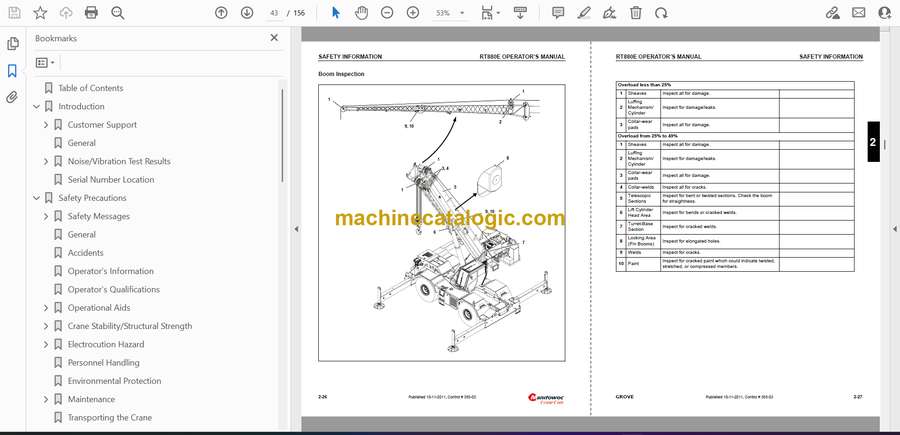Expand the Customer Support bookmark
The width and height of the screenshot is (900, 435).
click(46, 125)
